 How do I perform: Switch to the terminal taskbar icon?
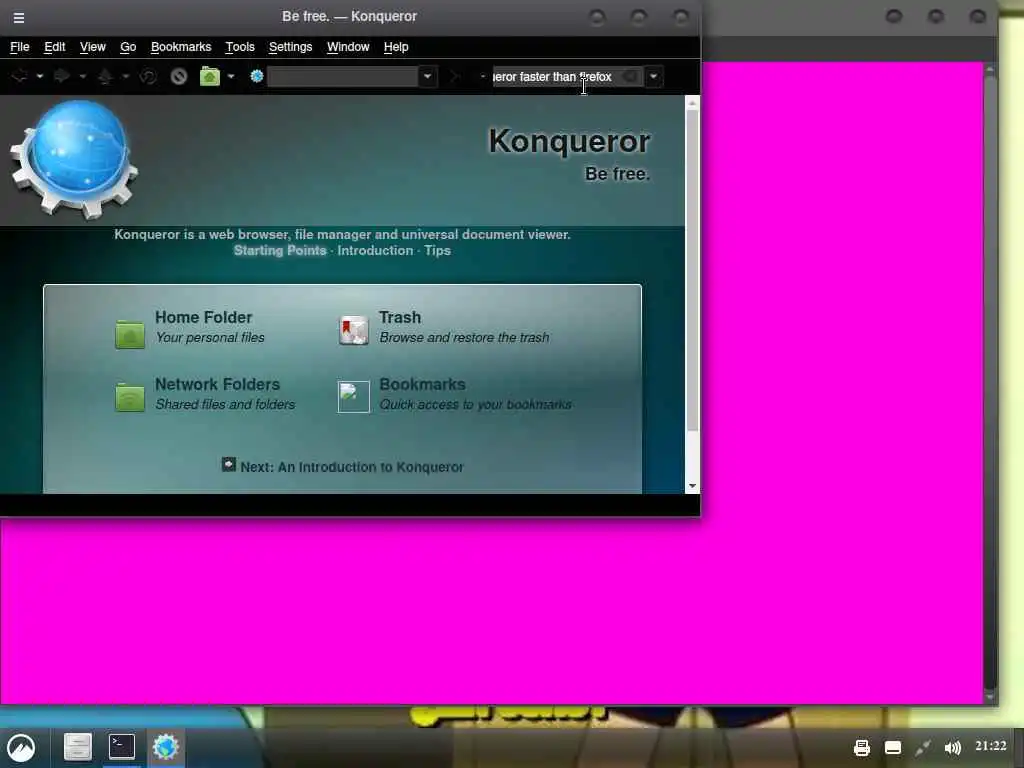tap(121, 746)
